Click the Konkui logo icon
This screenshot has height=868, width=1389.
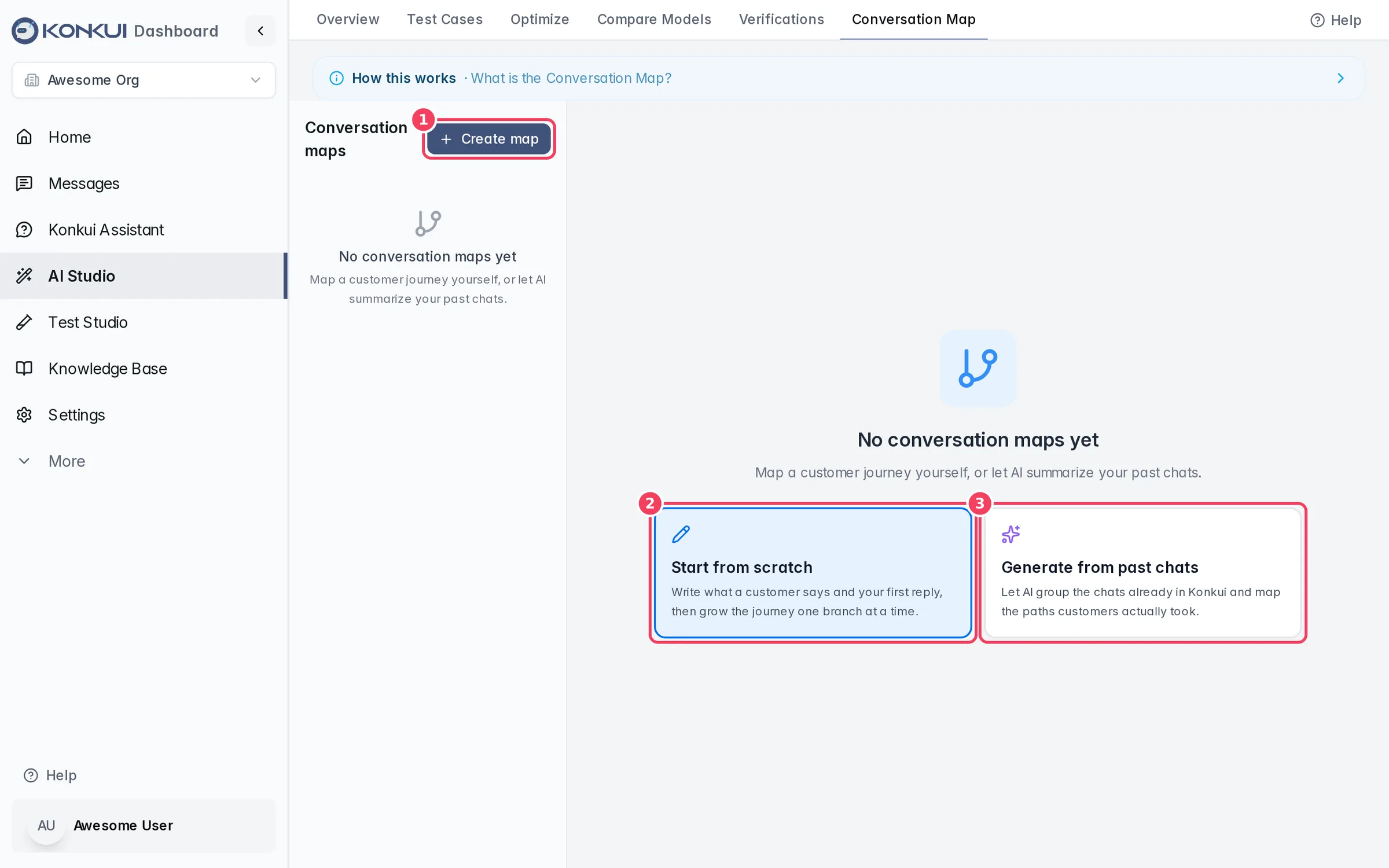(25, 31)
